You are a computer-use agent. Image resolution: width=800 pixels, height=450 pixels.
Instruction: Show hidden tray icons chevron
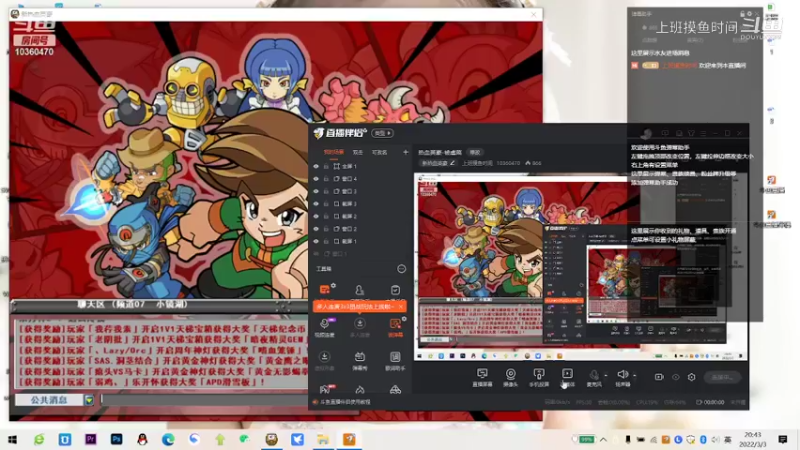[604, 439]
